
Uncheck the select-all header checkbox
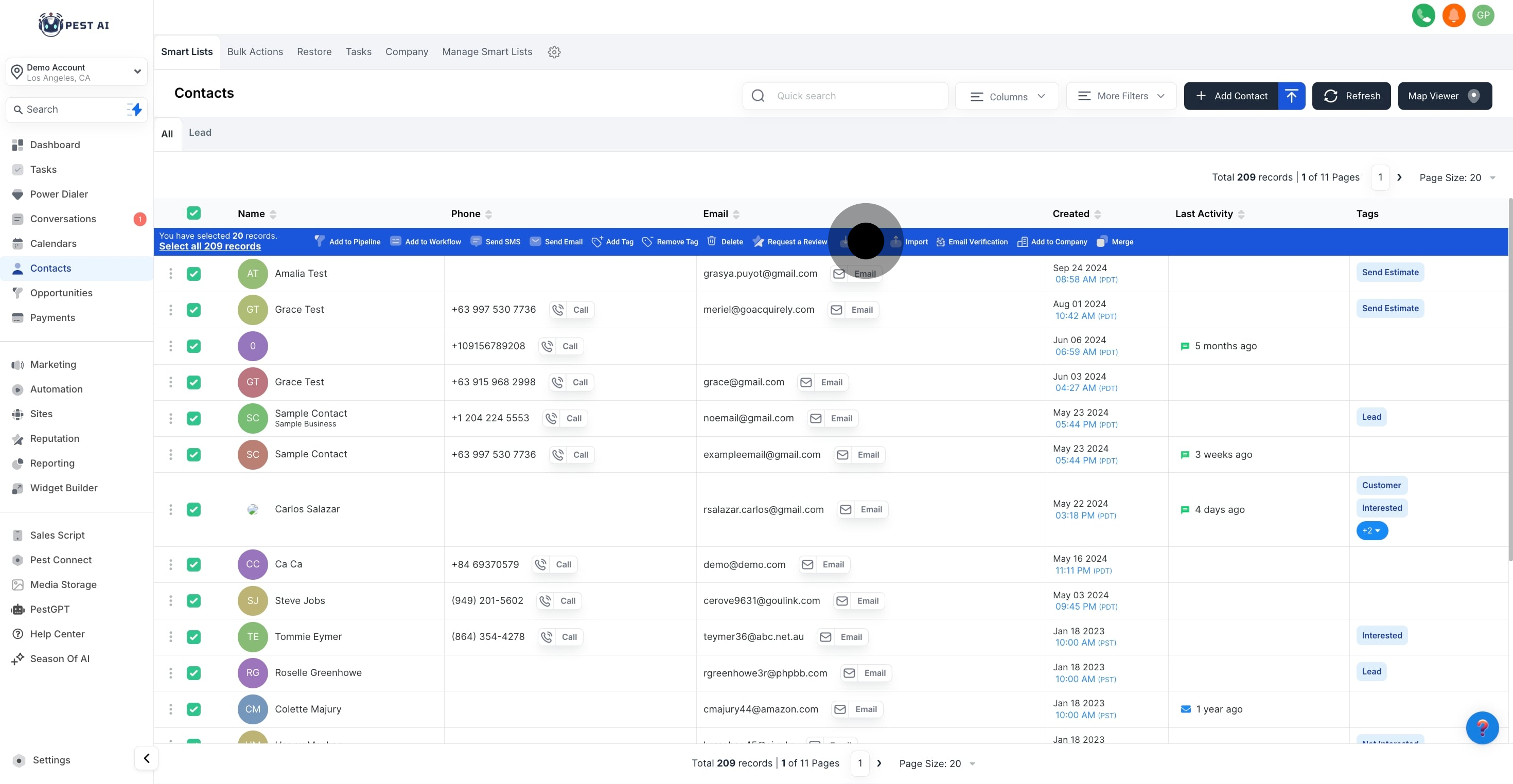click(194, 213)
